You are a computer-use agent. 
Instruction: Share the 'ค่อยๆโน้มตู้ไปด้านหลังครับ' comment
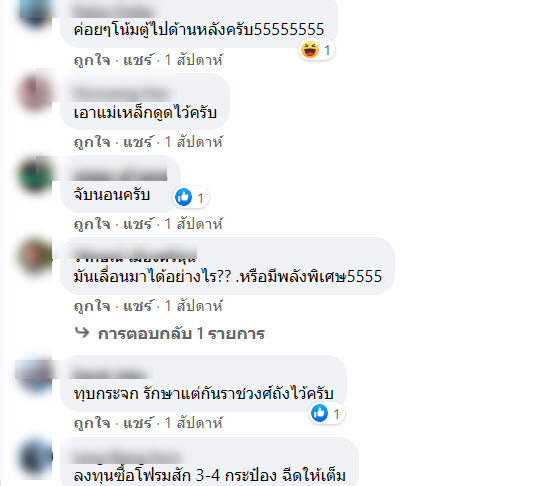(x=138, y=60)
